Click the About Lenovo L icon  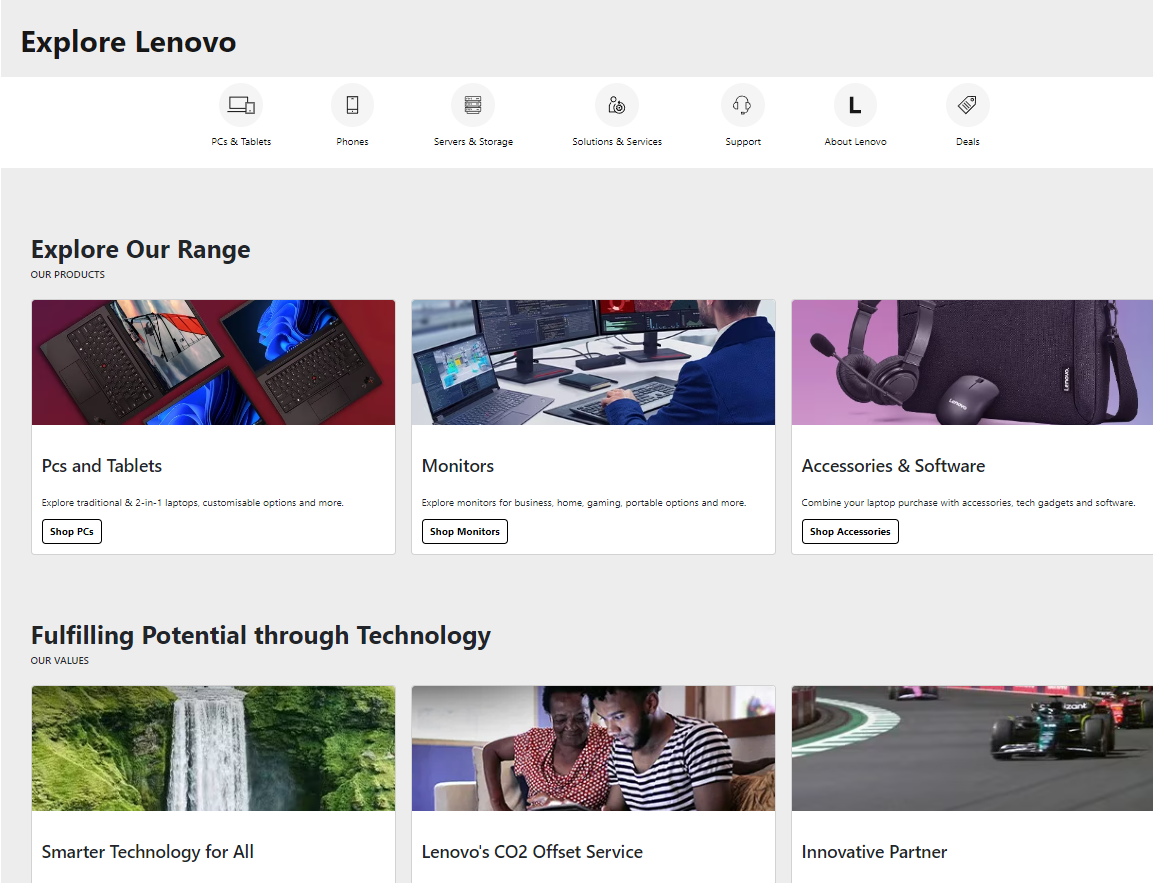[x=855, y=105]
